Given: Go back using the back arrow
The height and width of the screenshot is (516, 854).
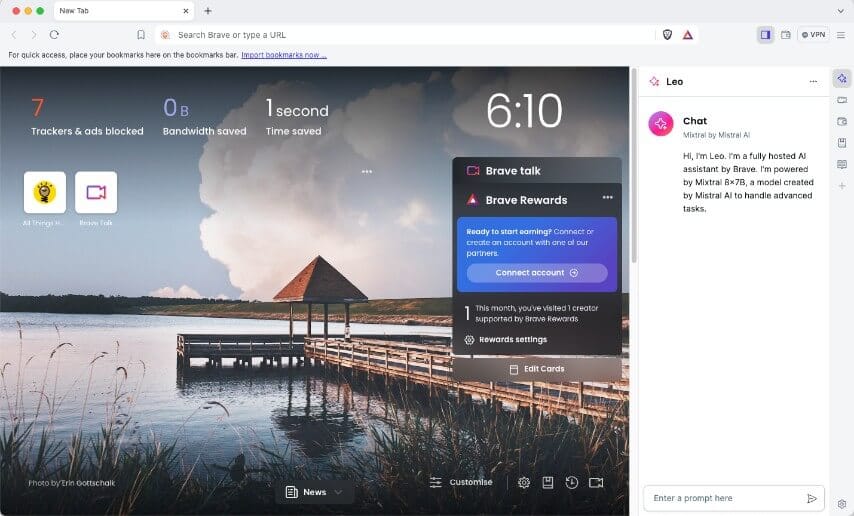Looking at the screenshot, I should (x=14, y=35).
